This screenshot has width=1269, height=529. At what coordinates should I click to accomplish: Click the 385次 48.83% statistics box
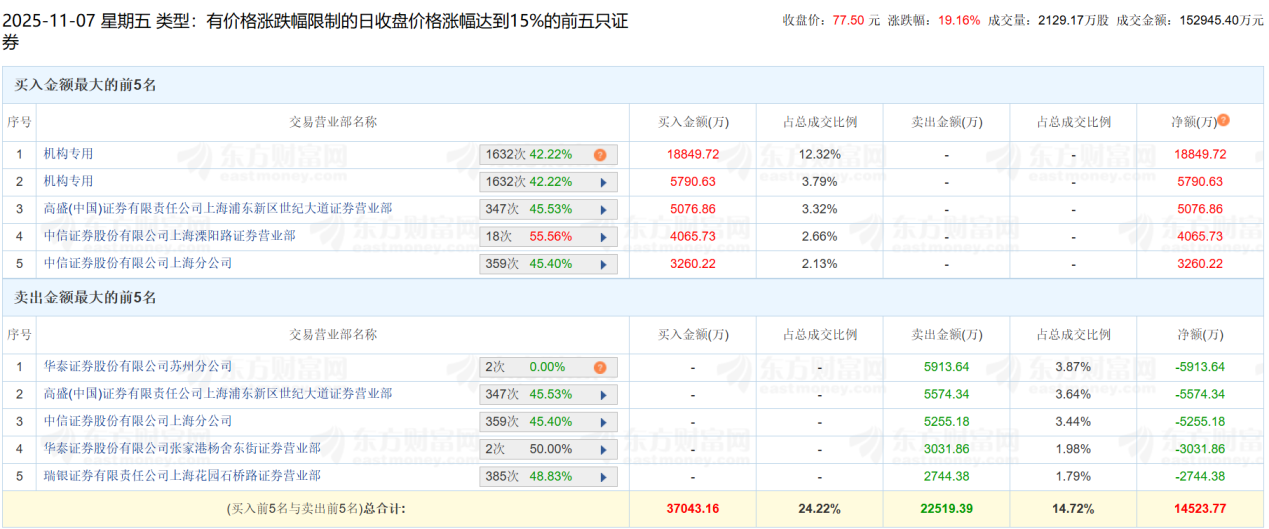pos(540,477)
